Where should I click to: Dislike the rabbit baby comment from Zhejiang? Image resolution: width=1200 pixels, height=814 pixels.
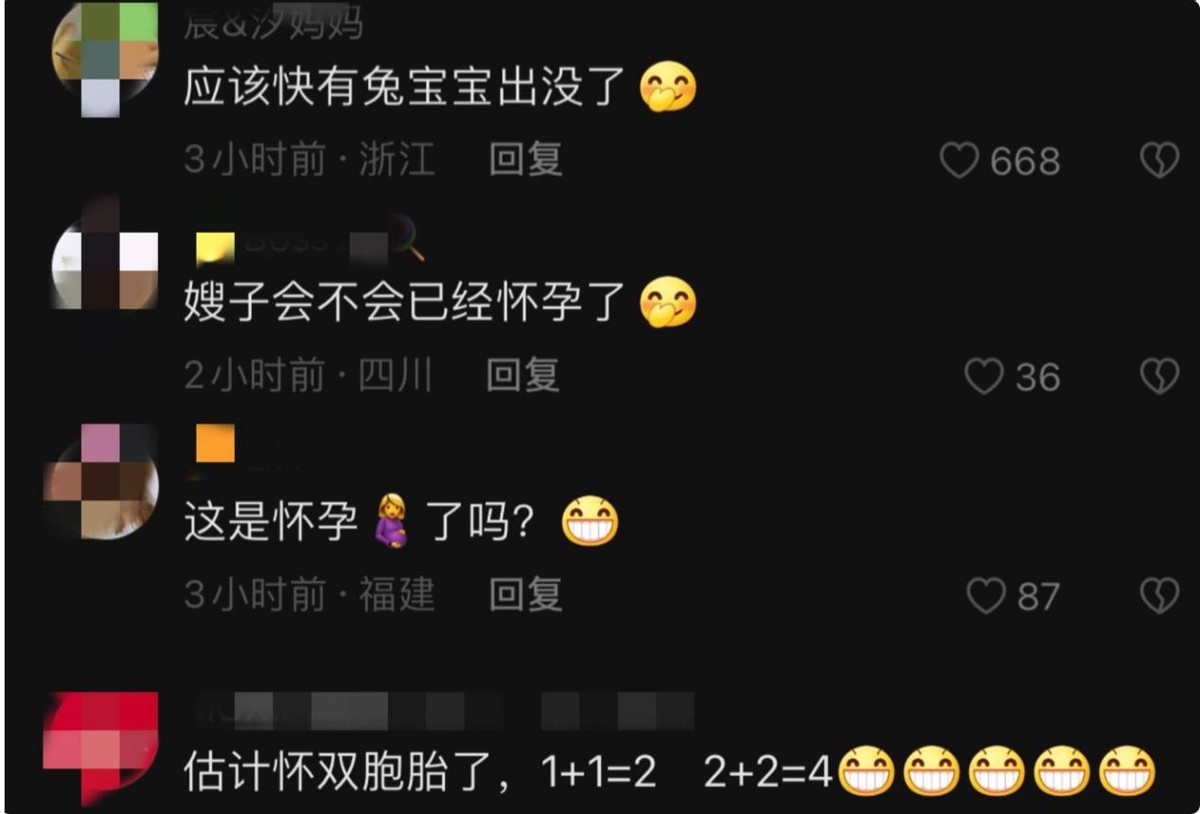point(1160,160)
